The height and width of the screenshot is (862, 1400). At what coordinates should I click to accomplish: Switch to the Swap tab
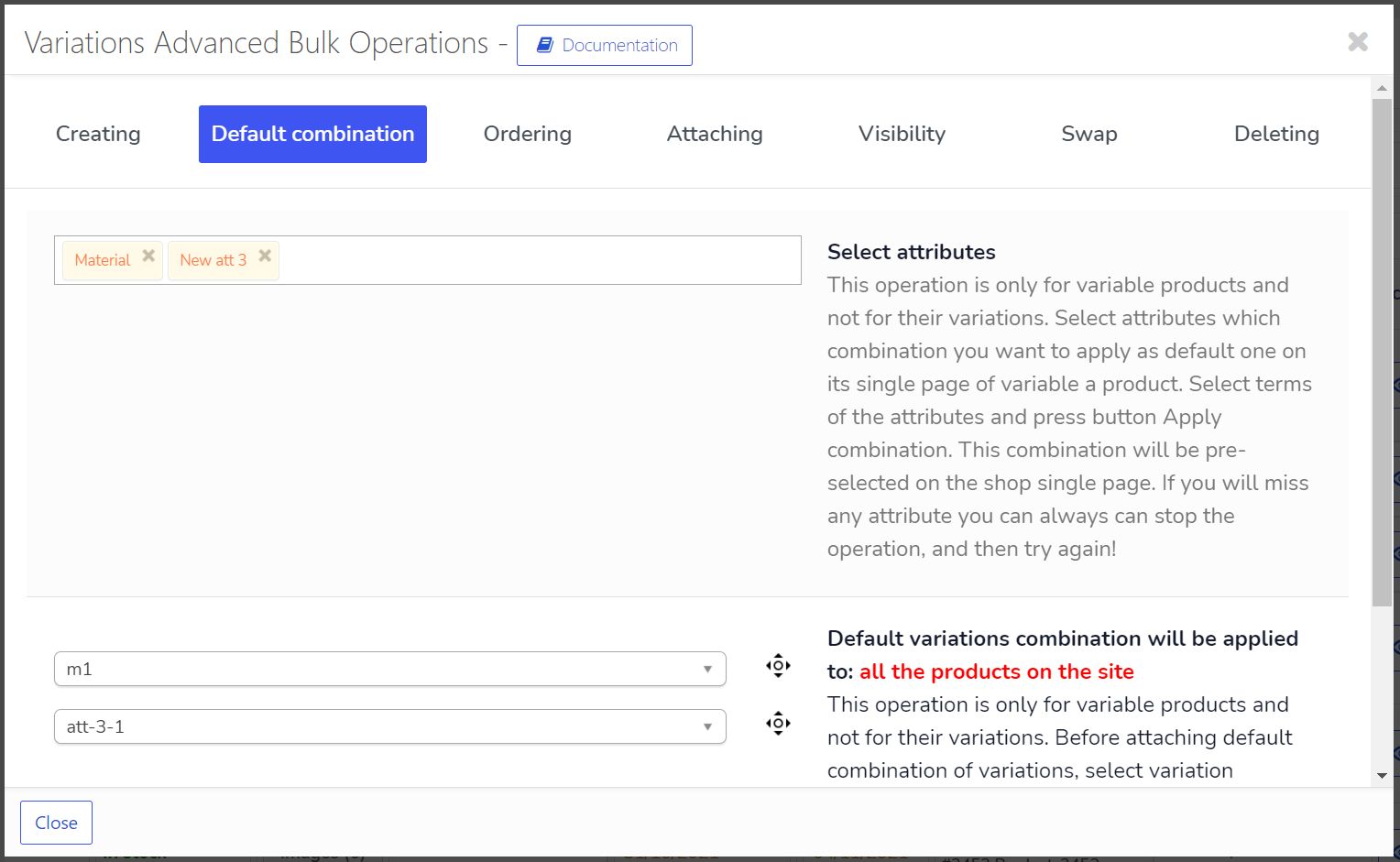tap(1088, 134)
